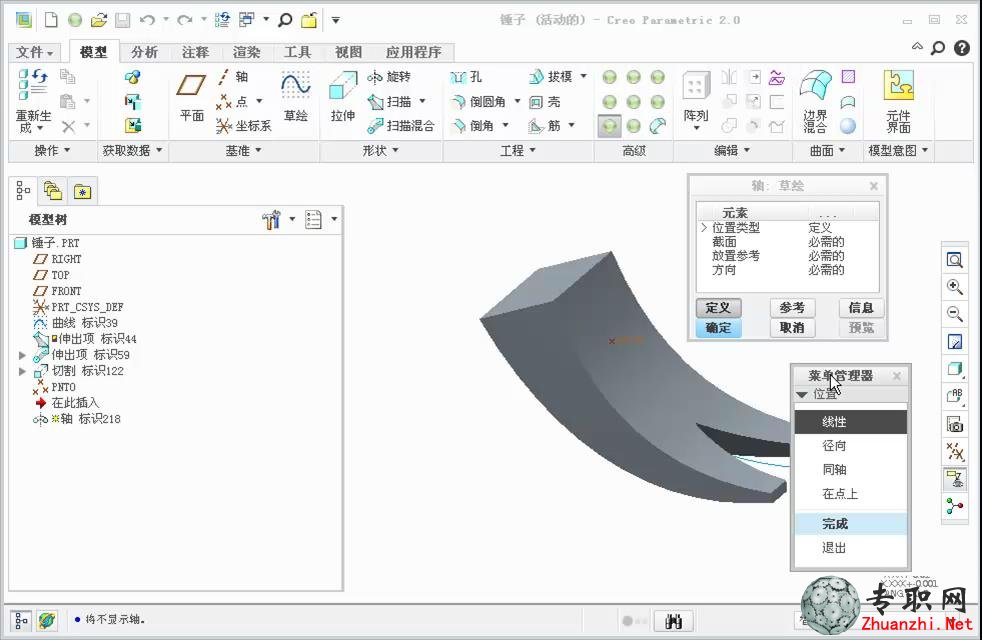Expand the 获取数据 group dropdown
Image resolution: width=982 pixels, height=640 pixels.
click(132, 151)
